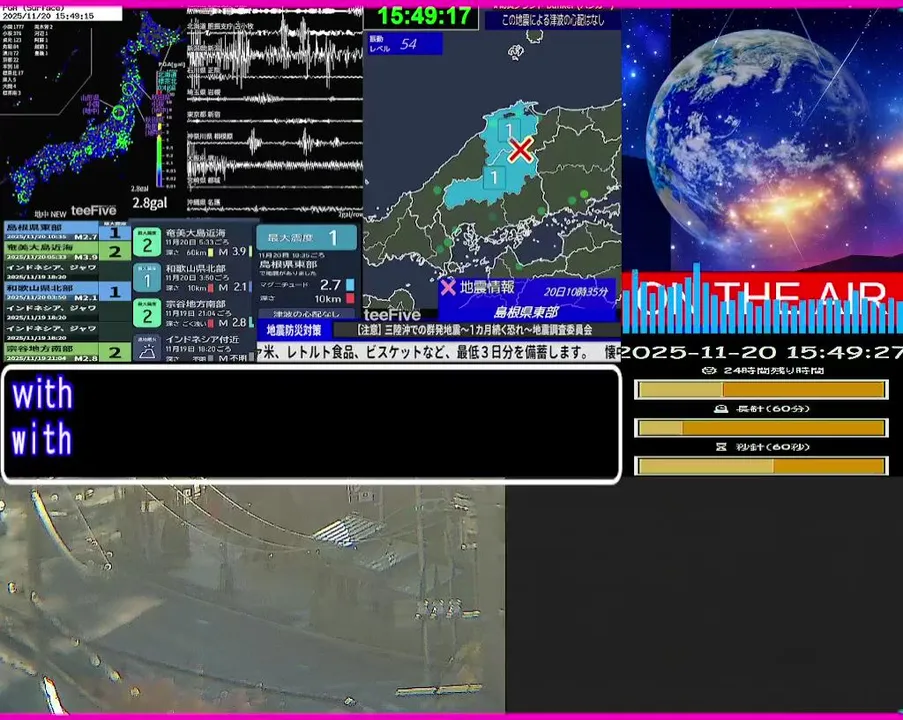The height and width of the screenshot is (720, 903).
Task: Click the hourglass icon beside 秒針(60秒)
Action: click(x=720, y=446)
